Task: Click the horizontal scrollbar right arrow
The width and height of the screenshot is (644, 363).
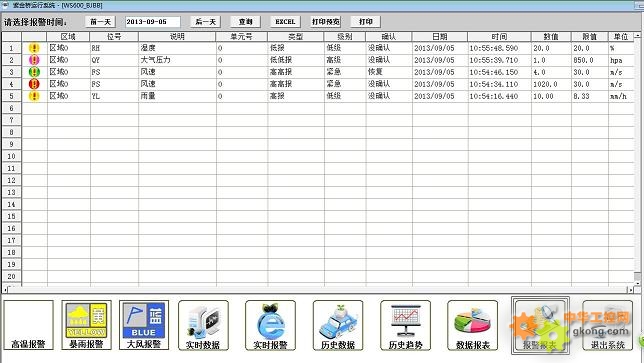Action: coord(630,290)
